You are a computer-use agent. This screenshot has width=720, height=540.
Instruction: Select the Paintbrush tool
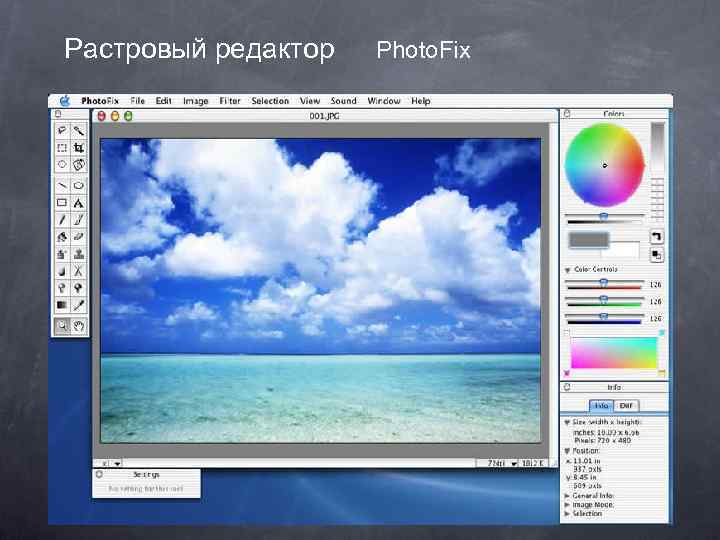pyautogui.click(x=79, y=219)
